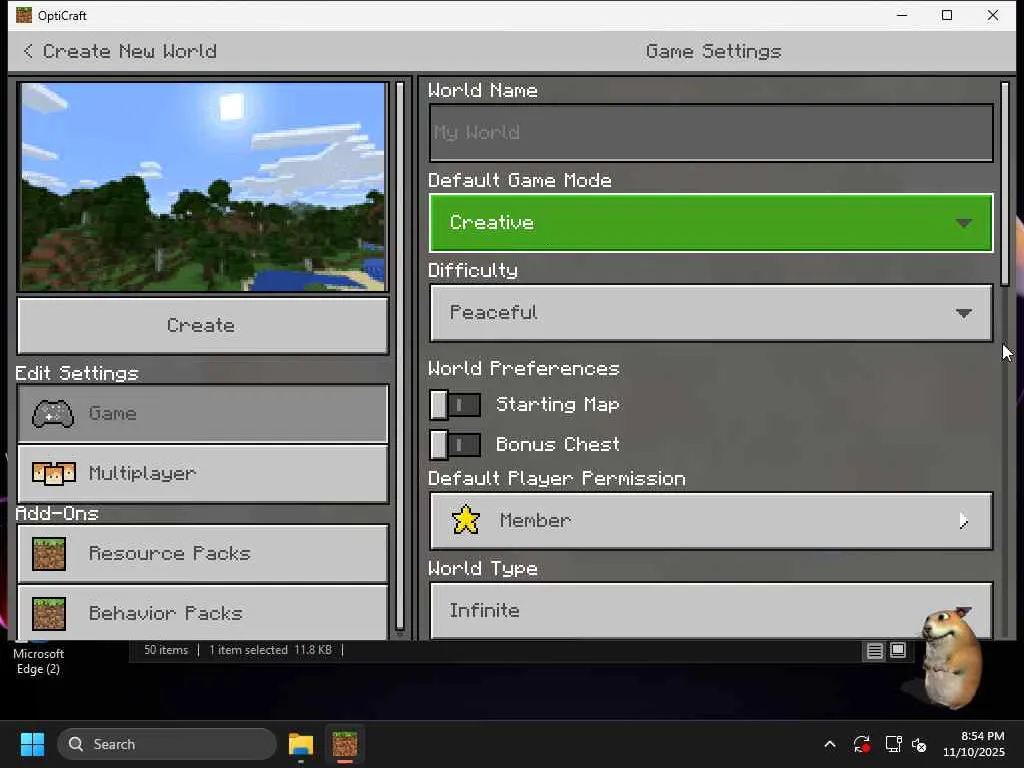Image resolution: width=1024 pixels, height=768 pixels.
Task: Click the "1 item selected 11.8 KB" status
Action: pos(270,650)
